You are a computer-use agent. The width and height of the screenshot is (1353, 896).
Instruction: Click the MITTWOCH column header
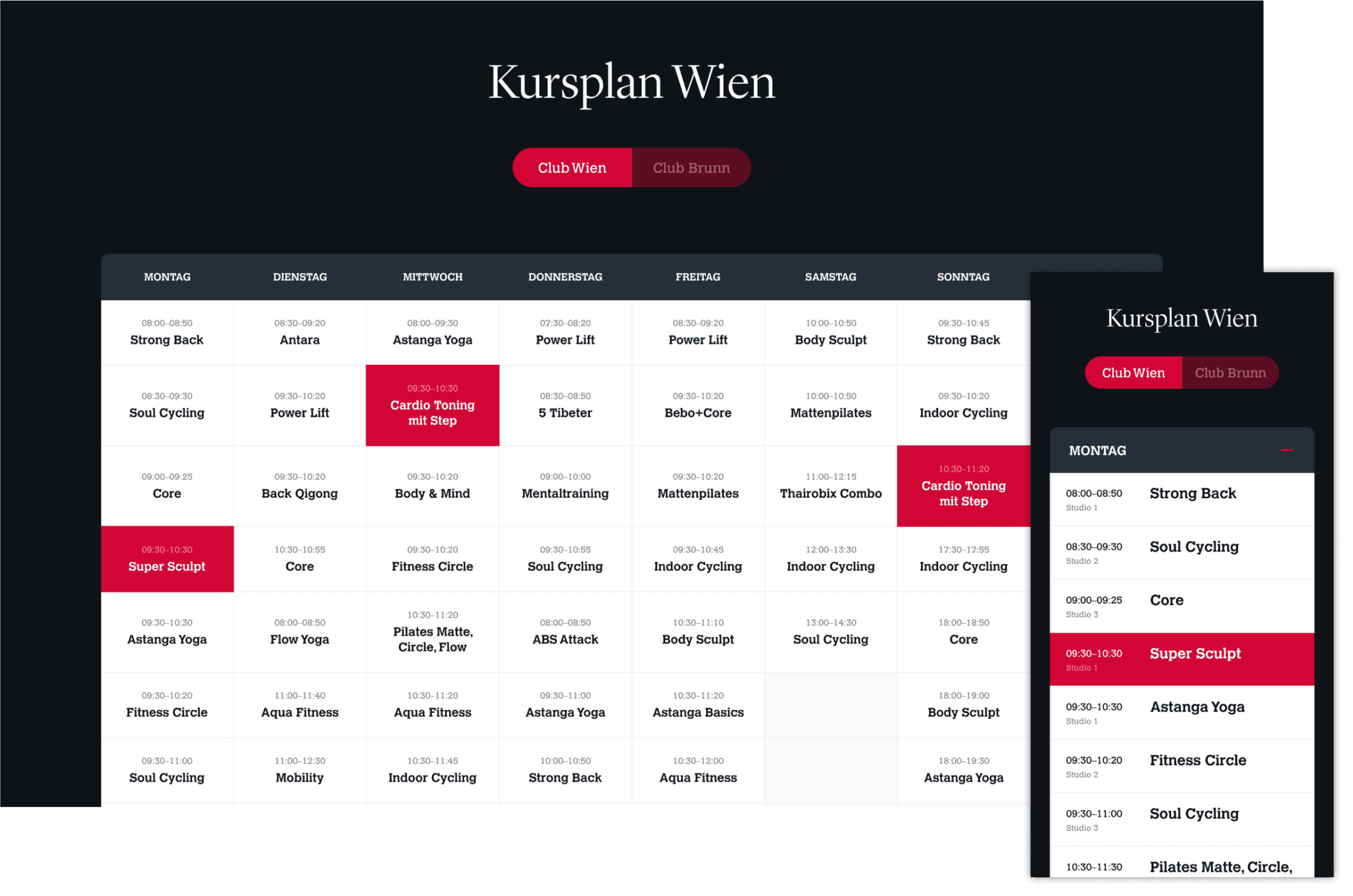coord(432,277)
